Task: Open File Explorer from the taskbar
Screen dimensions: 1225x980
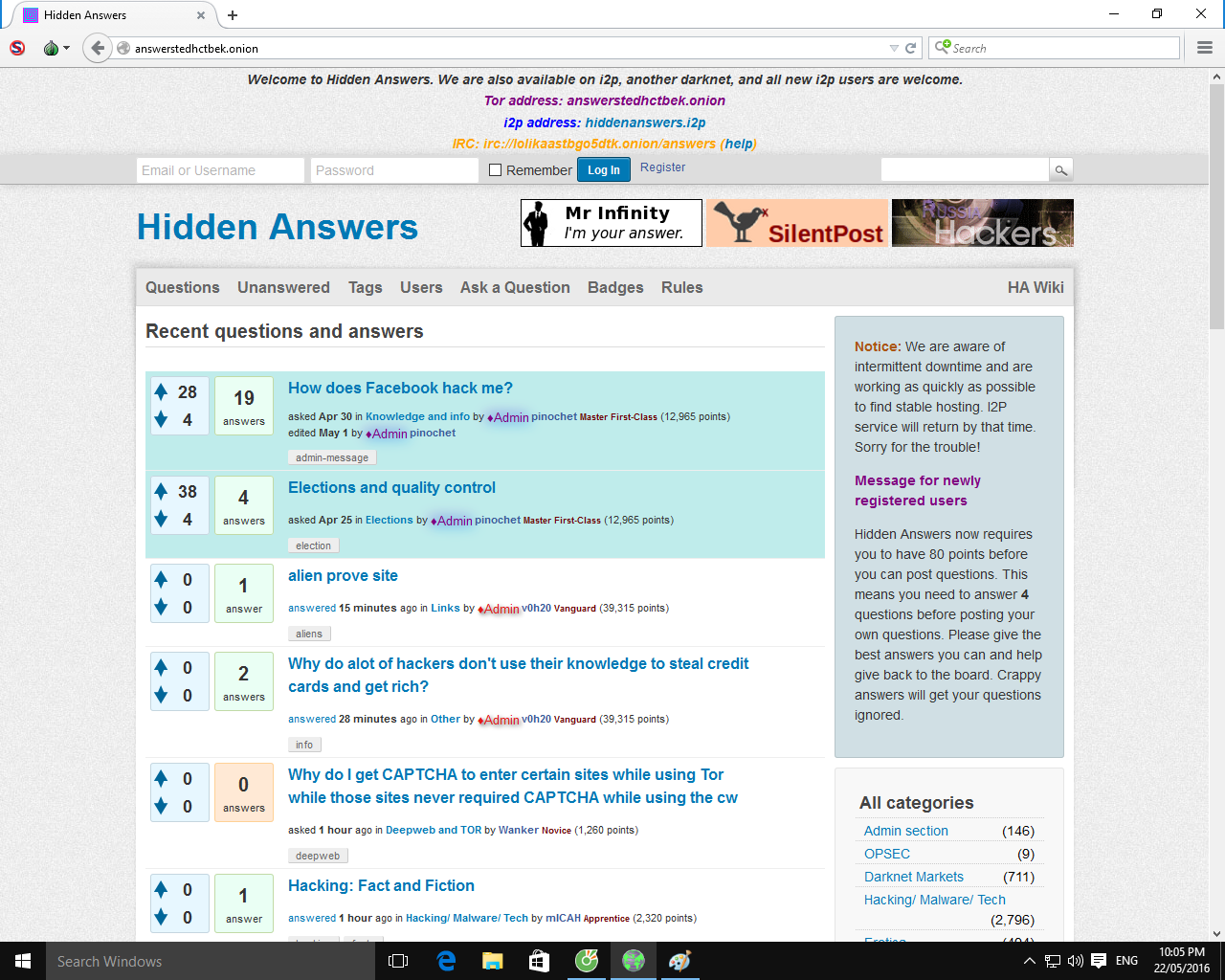Action: [x=493, y=961]
